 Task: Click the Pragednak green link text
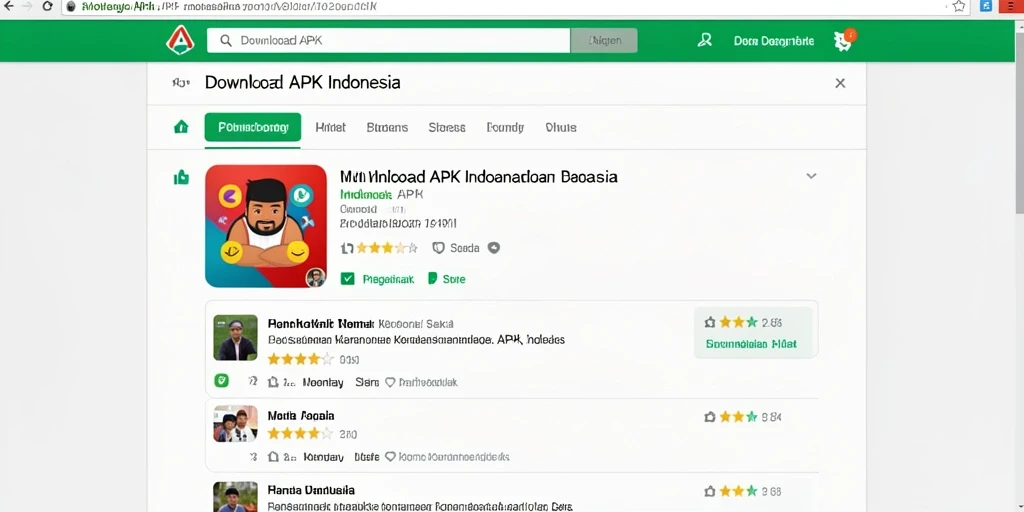tap(388, 279)
